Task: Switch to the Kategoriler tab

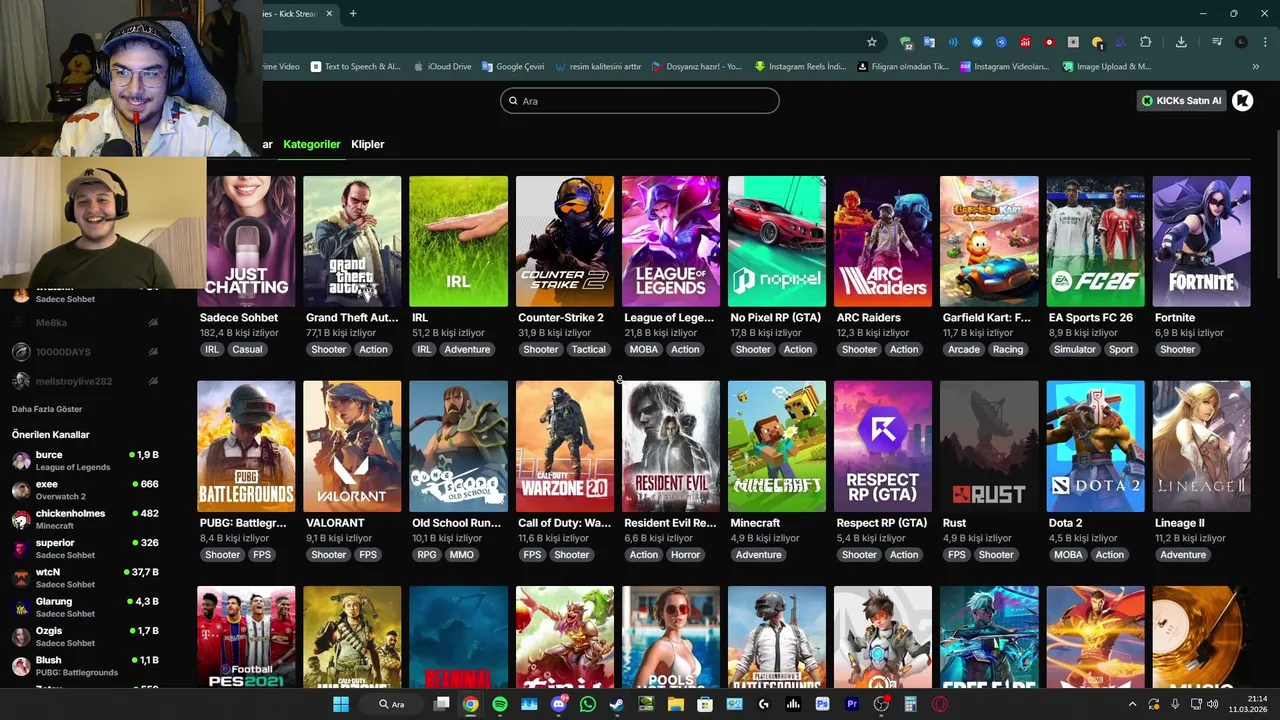Action: 312,144
